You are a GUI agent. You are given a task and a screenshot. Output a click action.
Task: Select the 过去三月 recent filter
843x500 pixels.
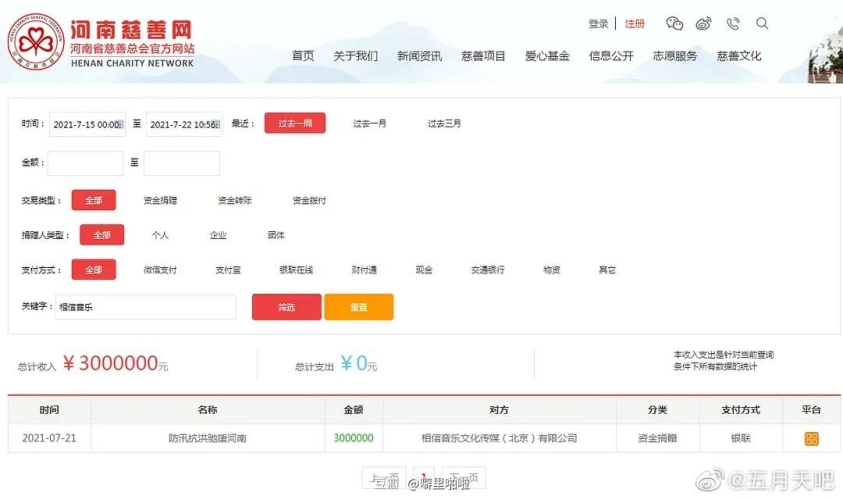coord(444,123)
